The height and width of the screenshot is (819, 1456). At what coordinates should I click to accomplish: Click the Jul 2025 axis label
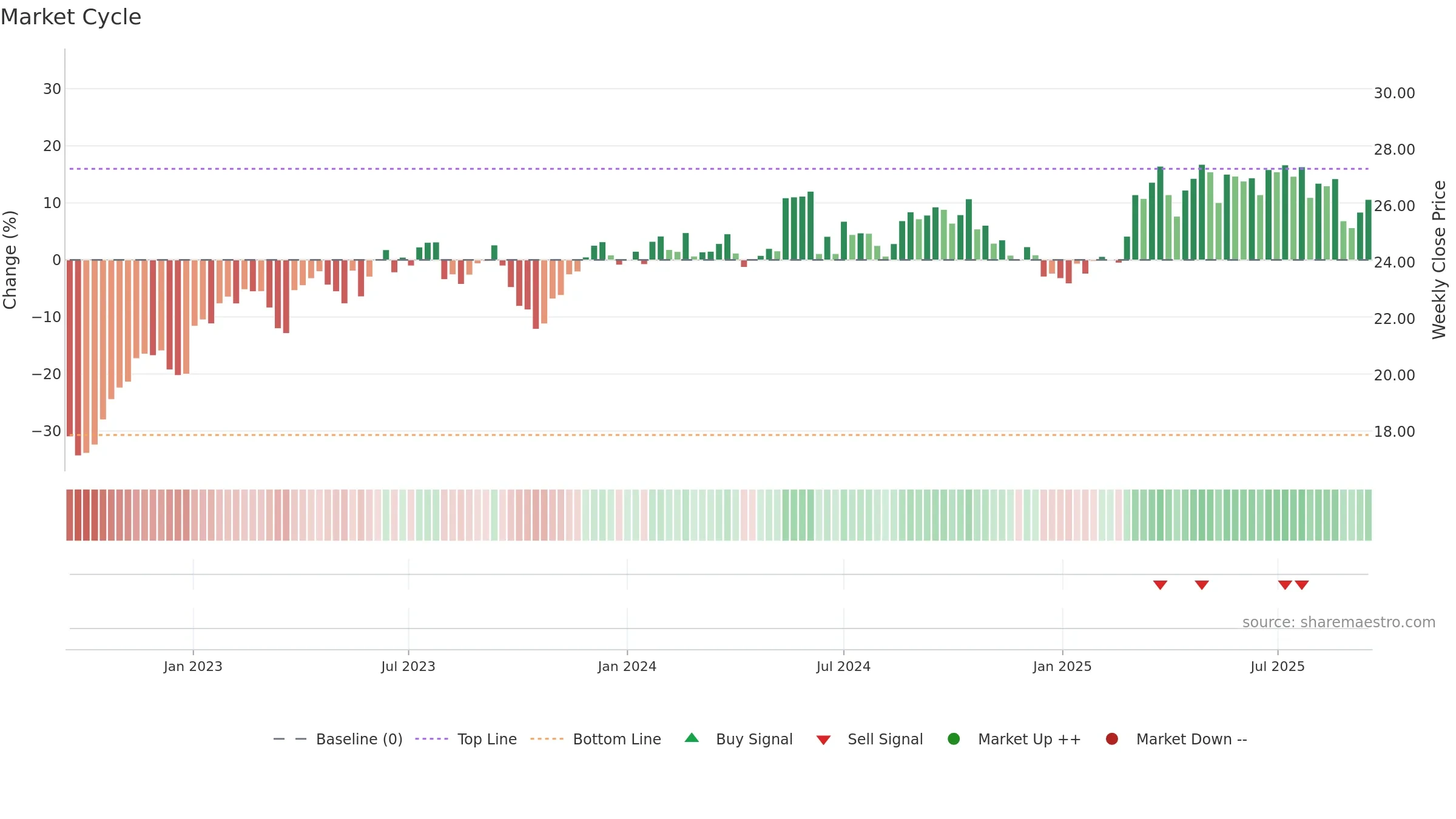pyautogui.click(x=1278, y=666)
